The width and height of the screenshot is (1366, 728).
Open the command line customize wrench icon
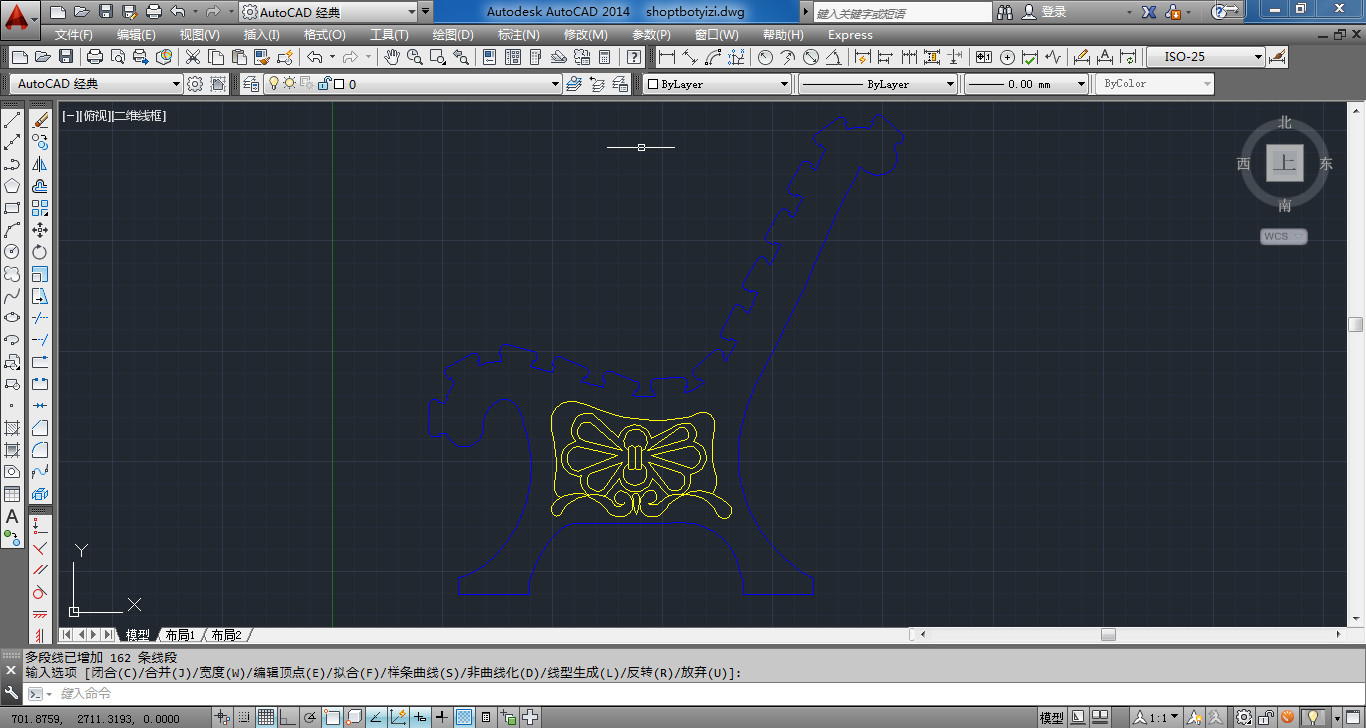tap(12, 693)
